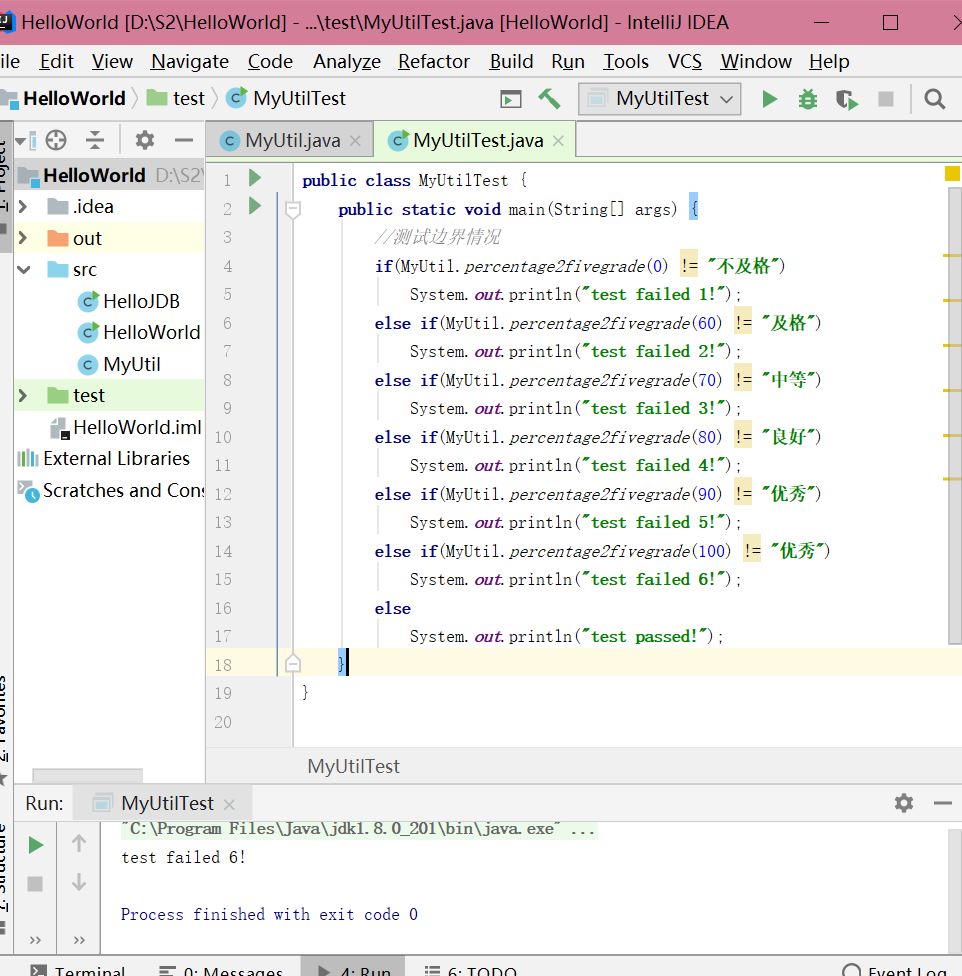Click run gutter arrow on line 2

pyautogui.click(x=255, y=206)
